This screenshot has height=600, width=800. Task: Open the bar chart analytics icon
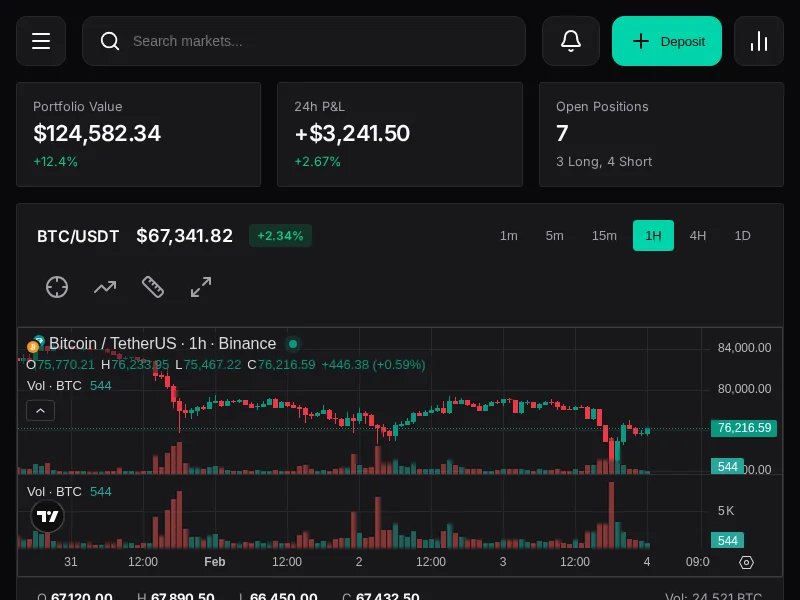click(x=759, y=41)
